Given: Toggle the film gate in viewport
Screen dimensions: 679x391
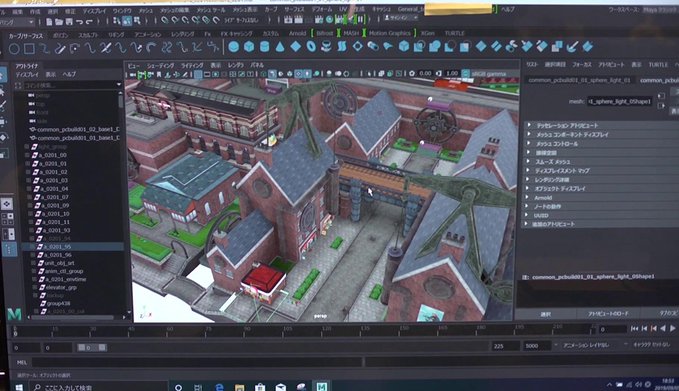Looking at the screenshot, I should coord(207,74).
